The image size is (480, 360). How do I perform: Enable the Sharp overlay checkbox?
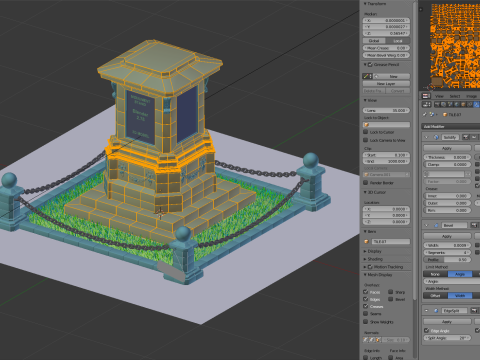pyautogui.click(x=391, y=292)
